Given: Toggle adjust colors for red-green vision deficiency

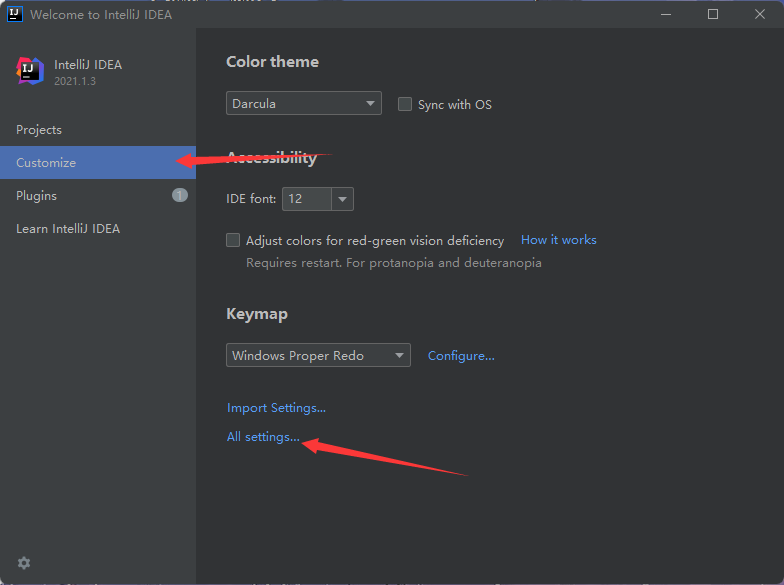Looking at the screenshot, I should point(233,240).
